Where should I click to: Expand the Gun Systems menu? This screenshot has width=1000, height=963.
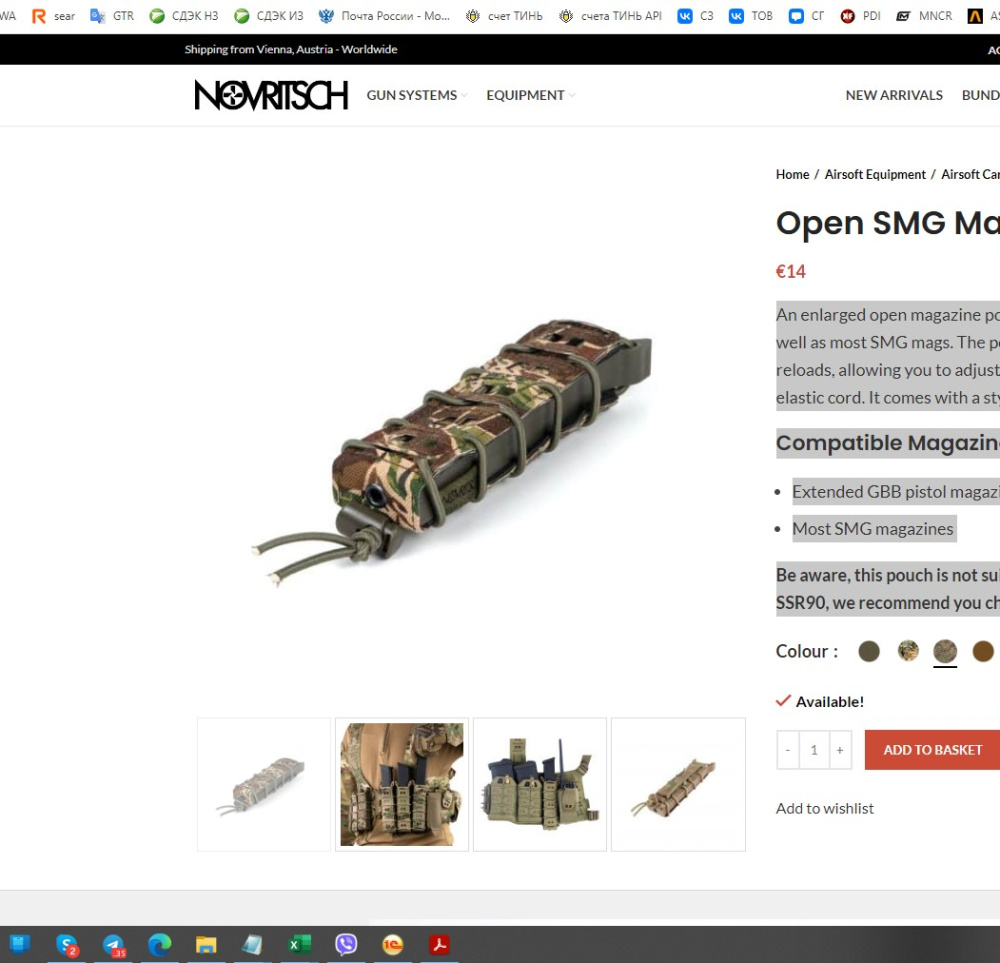click(x=416, y=95)
